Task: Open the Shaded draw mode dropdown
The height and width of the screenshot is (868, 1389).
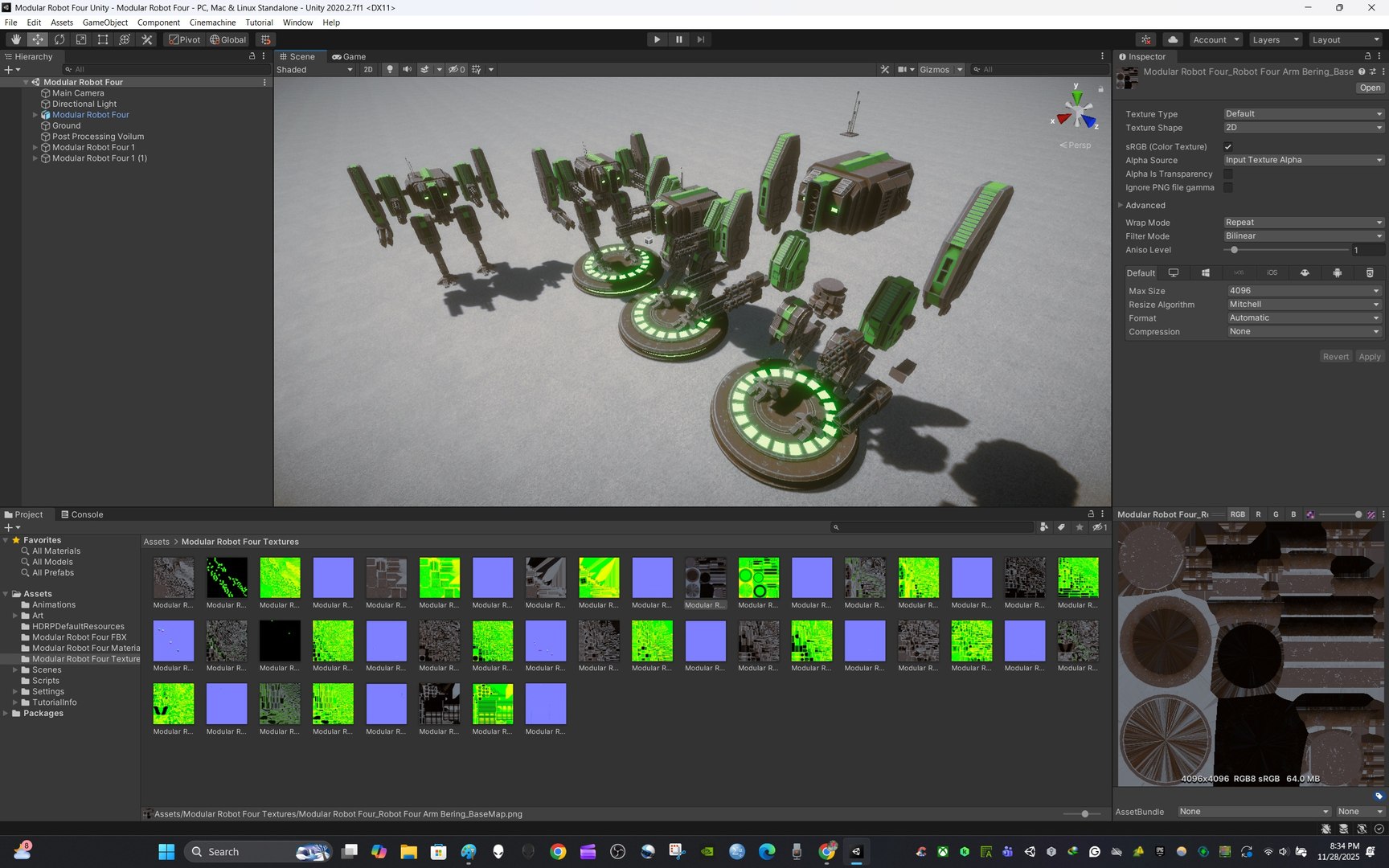Action: coord(314,70)
